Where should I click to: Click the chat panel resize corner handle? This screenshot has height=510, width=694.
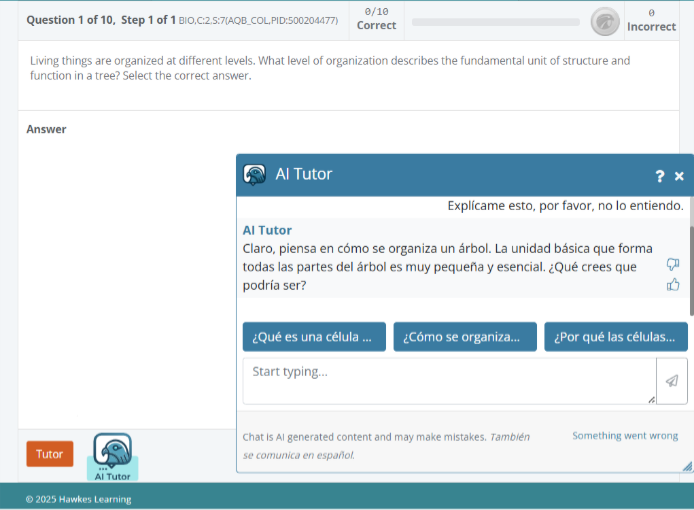pyautogui.click(x=687, y=466)
